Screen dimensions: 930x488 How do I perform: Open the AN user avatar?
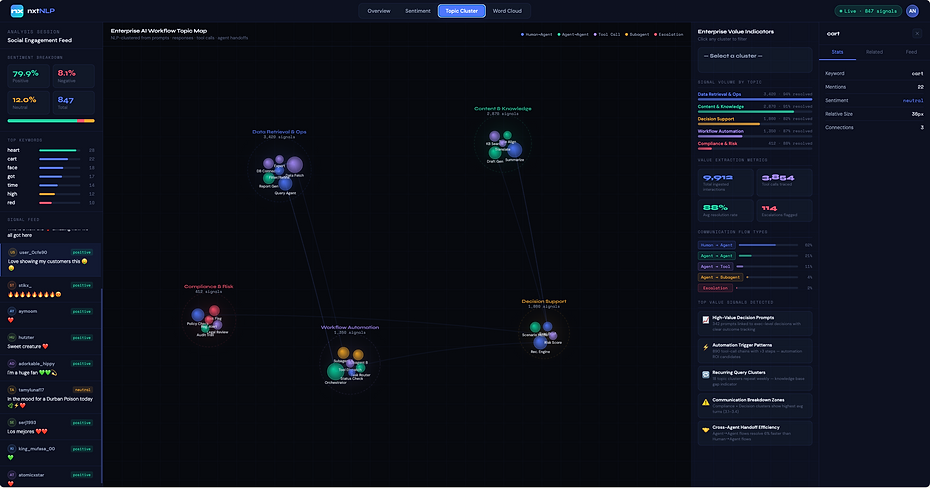click(912, 11)
